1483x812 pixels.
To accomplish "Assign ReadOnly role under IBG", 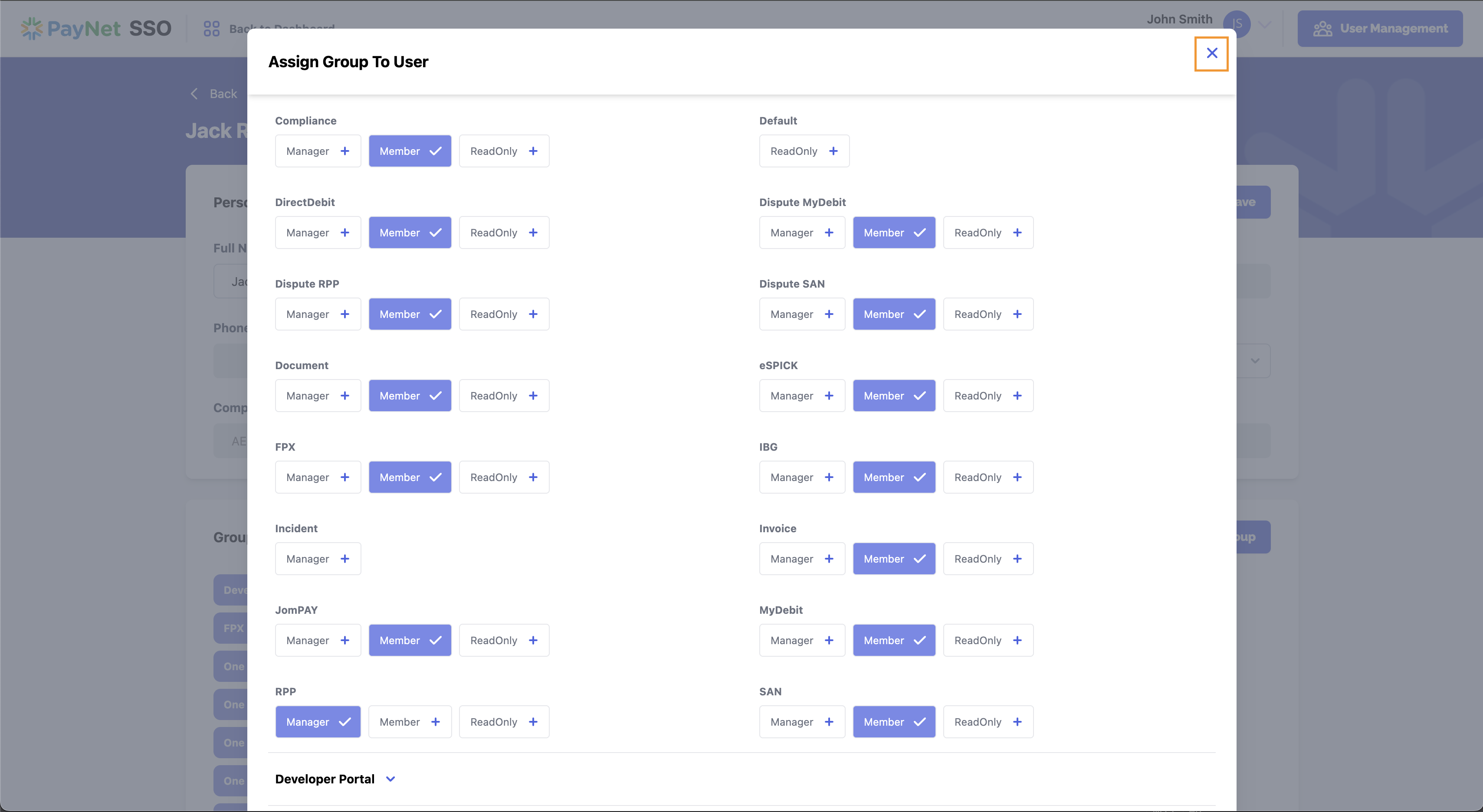I will pos(988,477).
